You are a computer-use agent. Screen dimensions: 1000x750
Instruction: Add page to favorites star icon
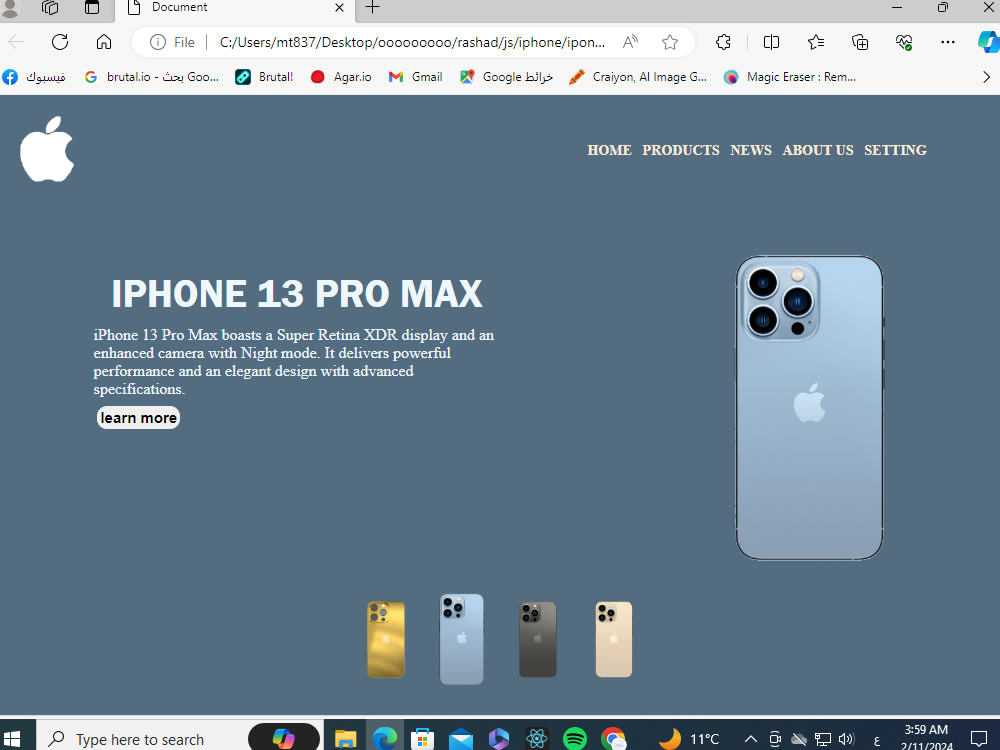coord(670,42)
